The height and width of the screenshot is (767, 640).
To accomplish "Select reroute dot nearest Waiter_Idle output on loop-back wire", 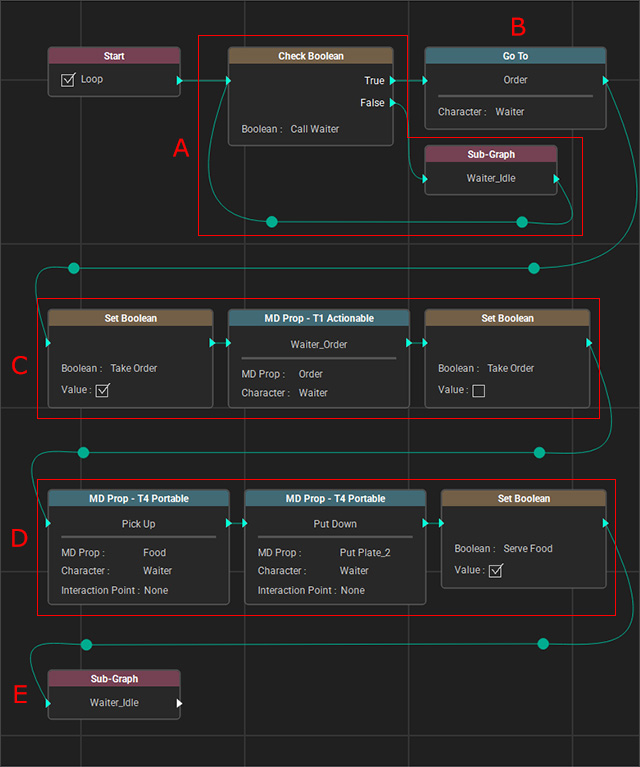I will (x=522, y=222).
